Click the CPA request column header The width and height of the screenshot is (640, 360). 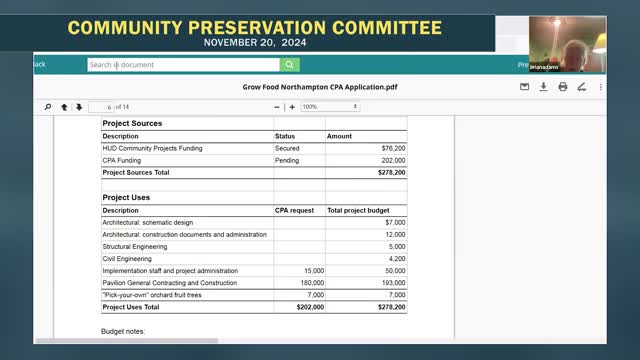[294, 211]
